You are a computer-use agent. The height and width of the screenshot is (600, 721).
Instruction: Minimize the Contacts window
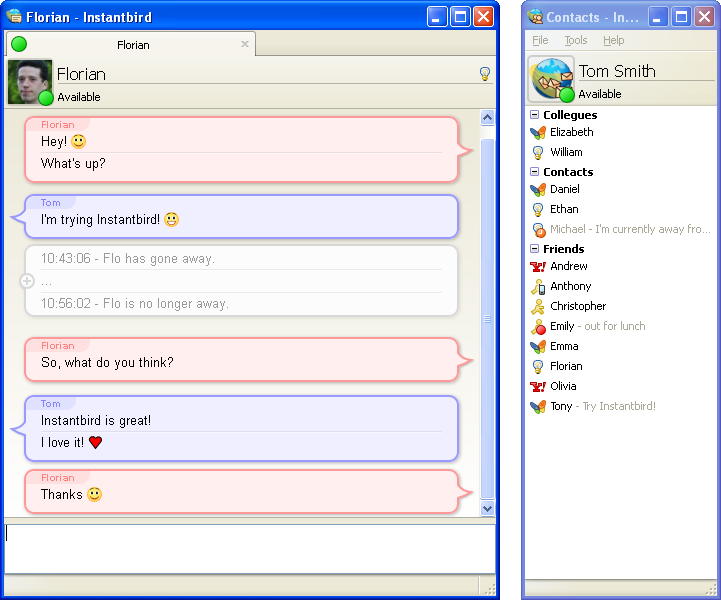(x=658, y=17)
